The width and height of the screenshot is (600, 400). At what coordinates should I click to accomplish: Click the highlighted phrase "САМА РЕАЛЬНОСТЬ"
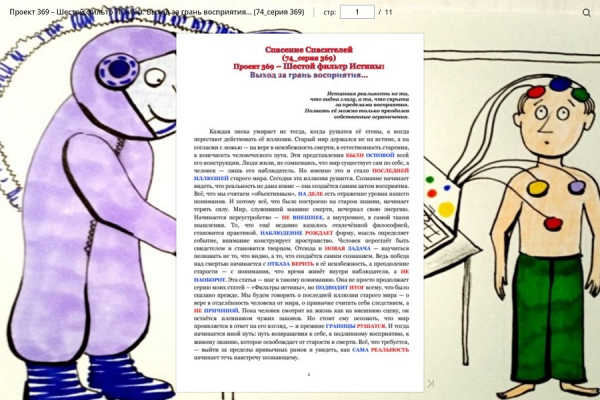tap(380, 349)
